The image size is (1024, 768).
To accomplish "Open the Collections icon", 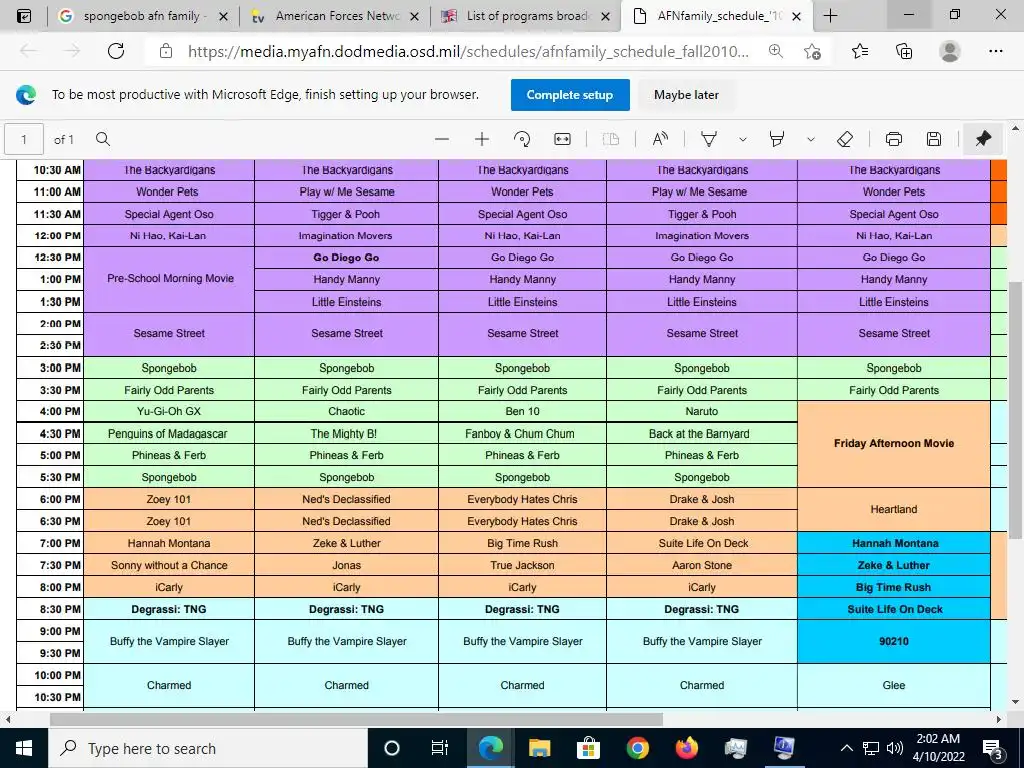I will point(904,51).
